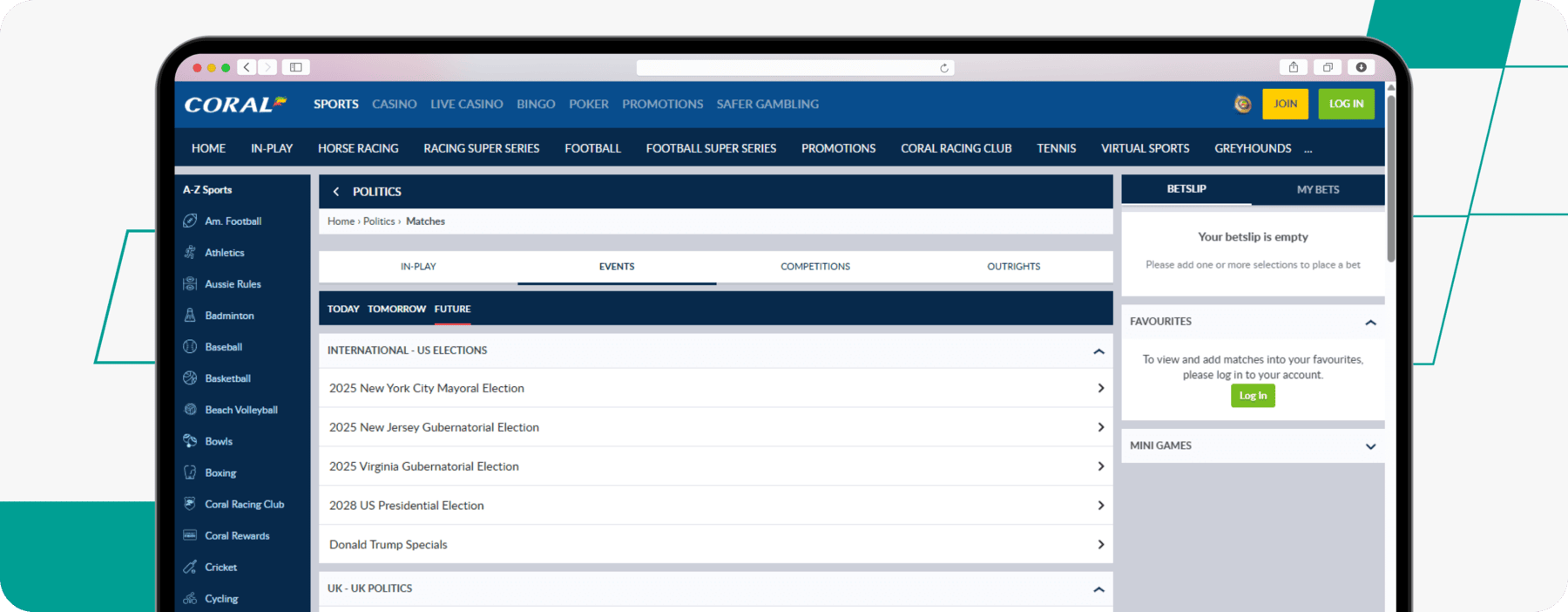Click Politics in the breadcrumb

[x=379, y=221]
